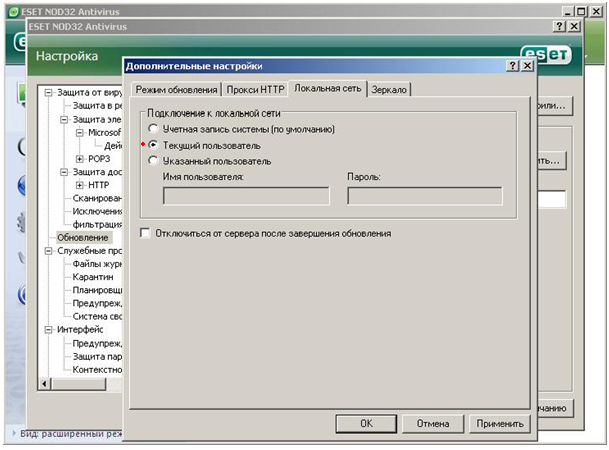Click help icon of the ESET Настройка window
Image resolution: width=609 pixels, height=450 pixels.
559,26
